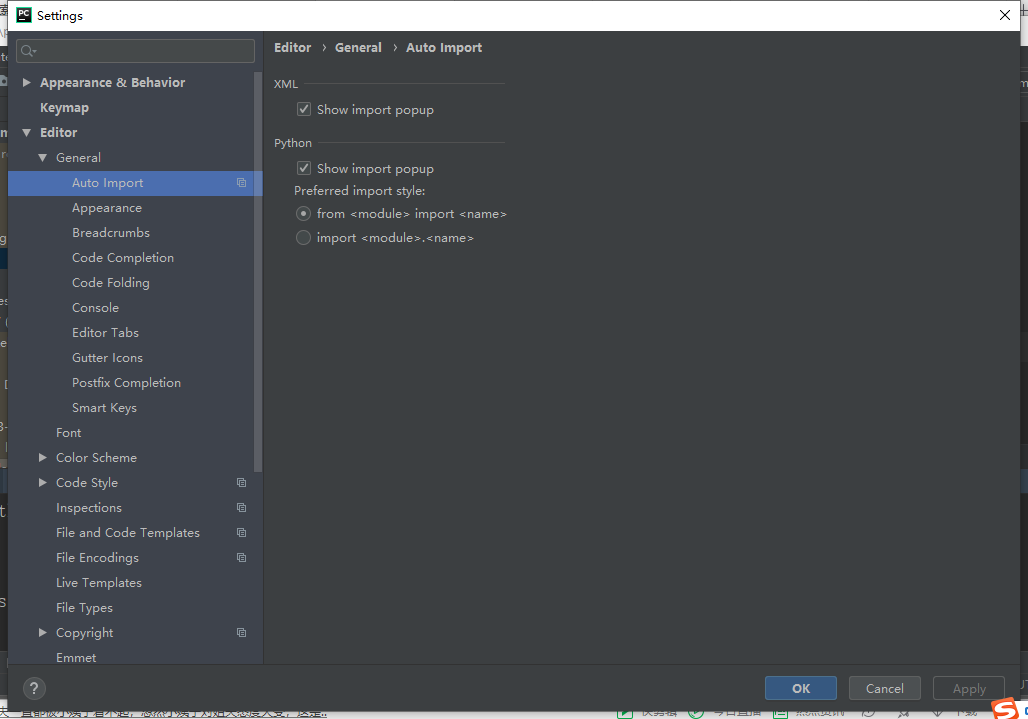The image size is (1028, 719).
Task: Click project-level copy icon beside Copyright
Action: (241, 632)
